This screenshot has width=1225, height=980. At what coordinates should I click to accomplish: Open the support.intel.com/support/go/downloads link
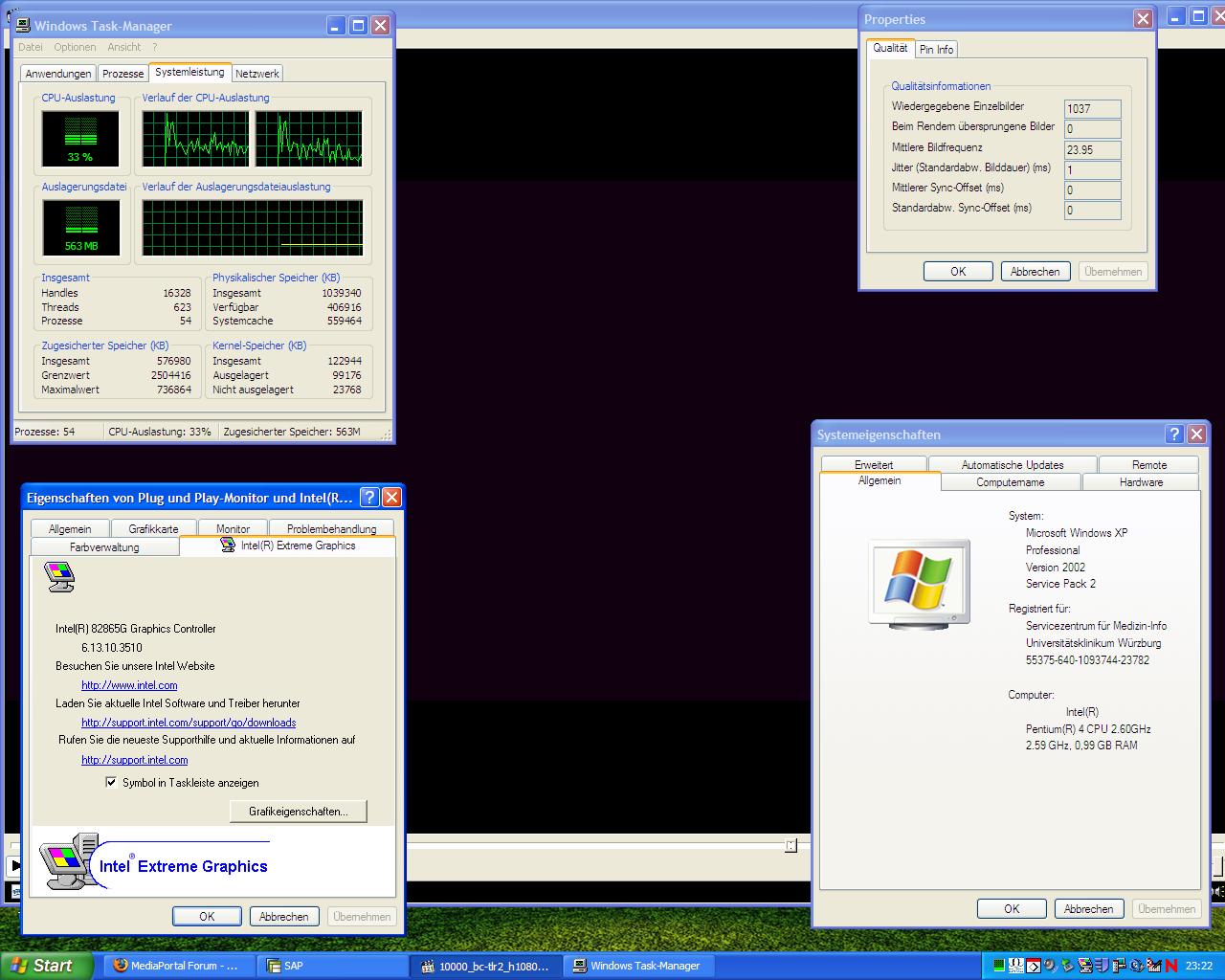(x=189, y=723)
